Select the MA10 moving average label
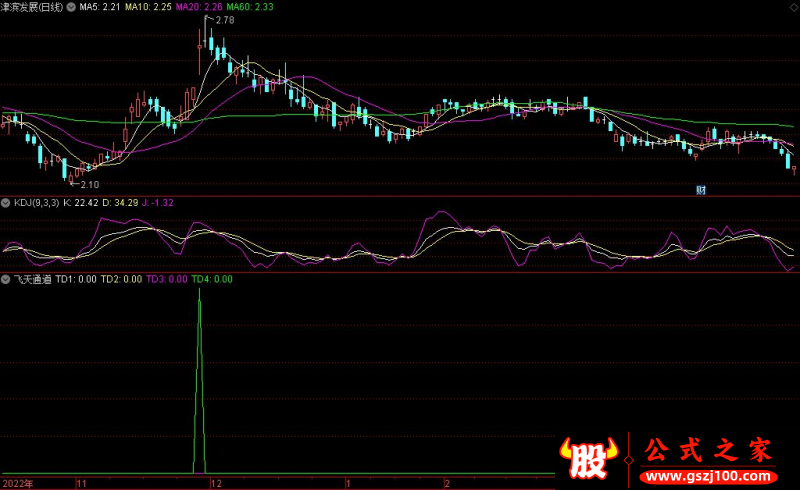 pos(148,7)
